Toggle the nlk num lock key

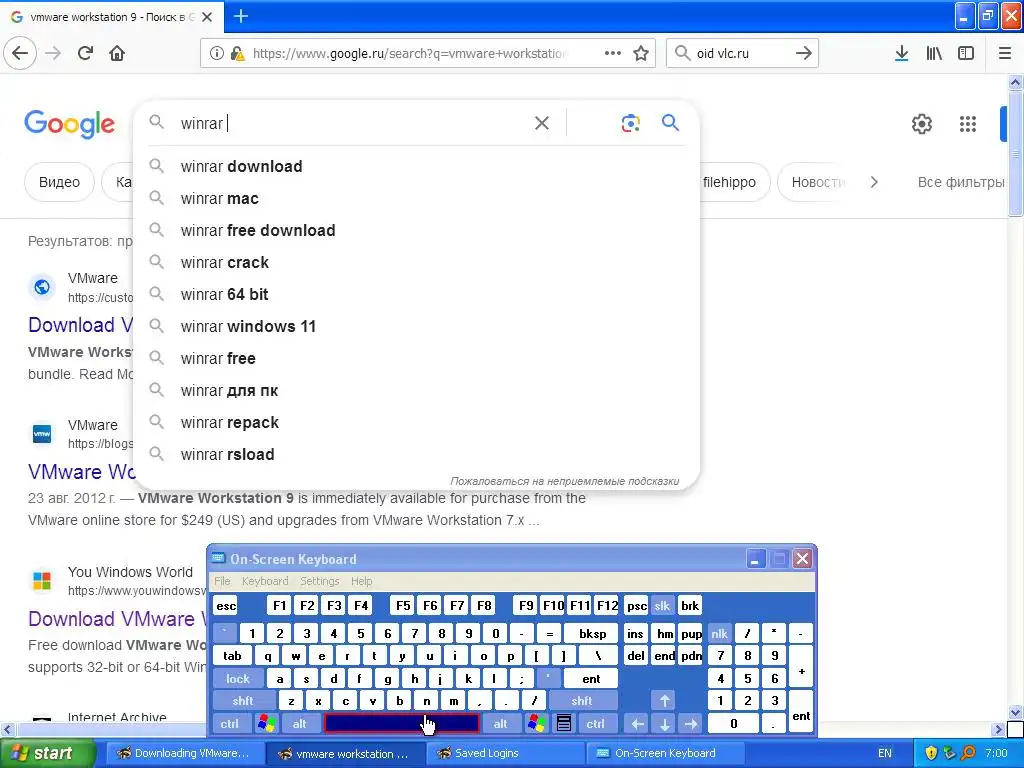[x=719, y=633]
